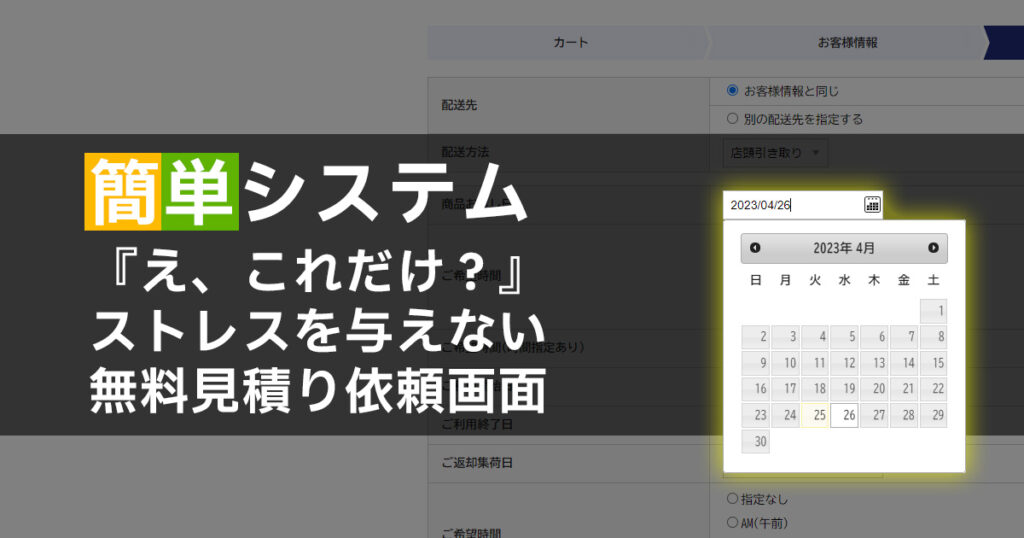1024x538 pixels.
Task: Pick April 6 in the calendar
Action: point(874,337)
